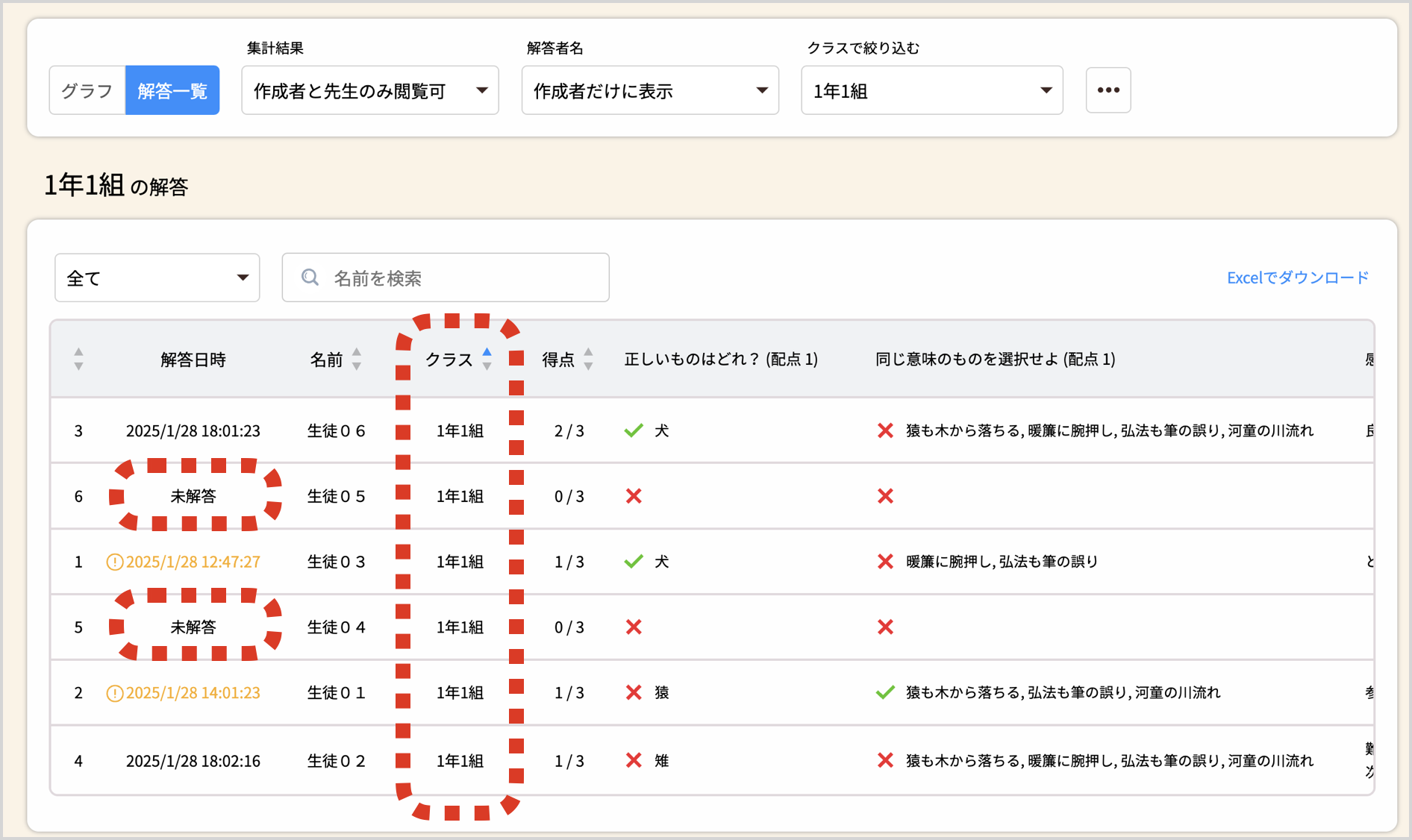
Task: Click the green check mark in 生徒０６'s row
Action: [634, 430]
